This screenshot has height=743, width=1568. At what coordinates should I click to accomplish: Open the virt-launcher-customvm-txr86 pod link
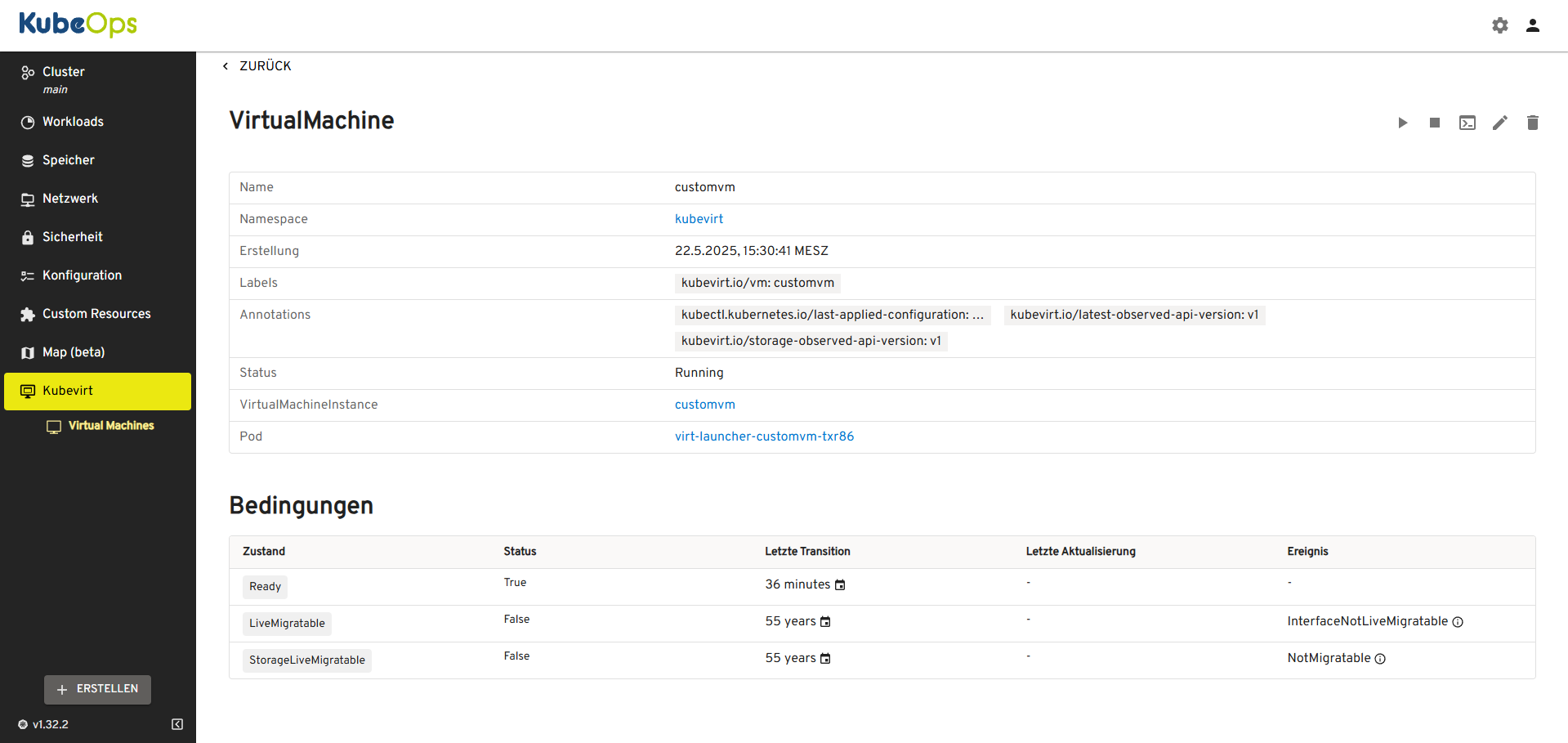pyautogui.click(x=764, y=436)
